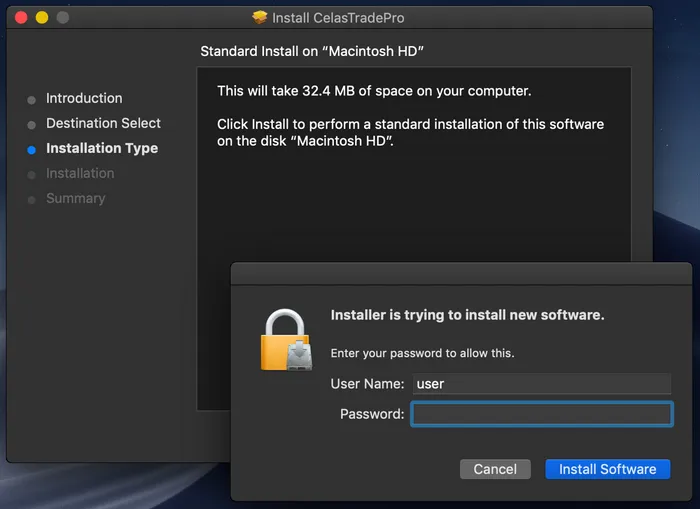Click the 'Install CelasTradePro' window title text

(339, 18)
